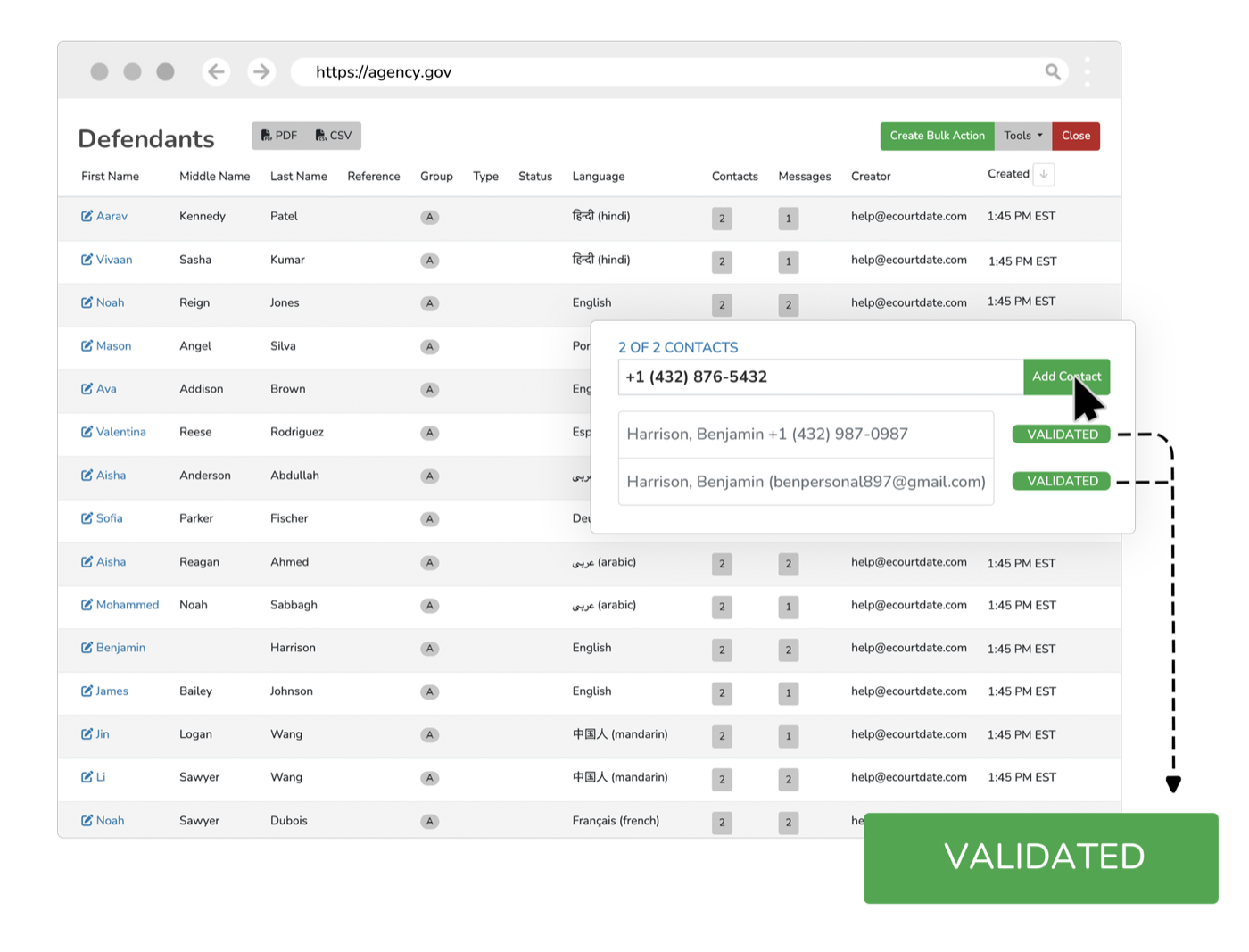Open defendant Jin record

coord(103,734)
